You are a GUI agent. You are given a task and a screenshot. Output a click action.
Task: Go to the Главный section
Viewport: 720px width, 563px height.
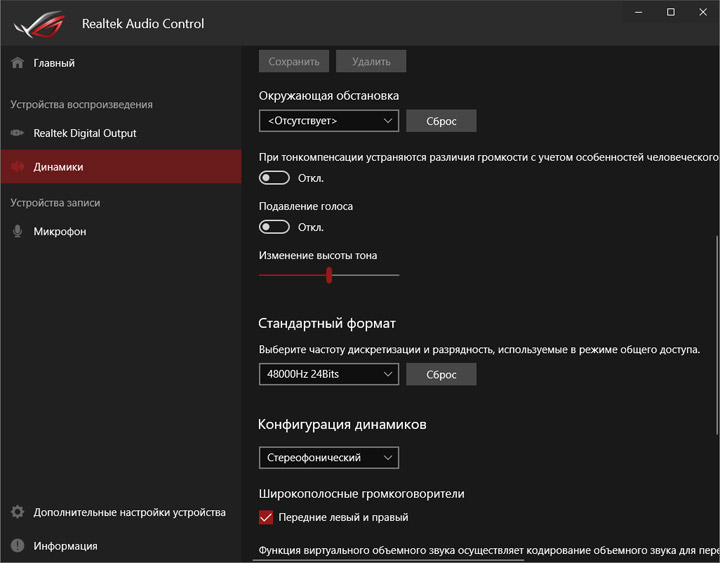pyautogui.click(x=54, y=63)
